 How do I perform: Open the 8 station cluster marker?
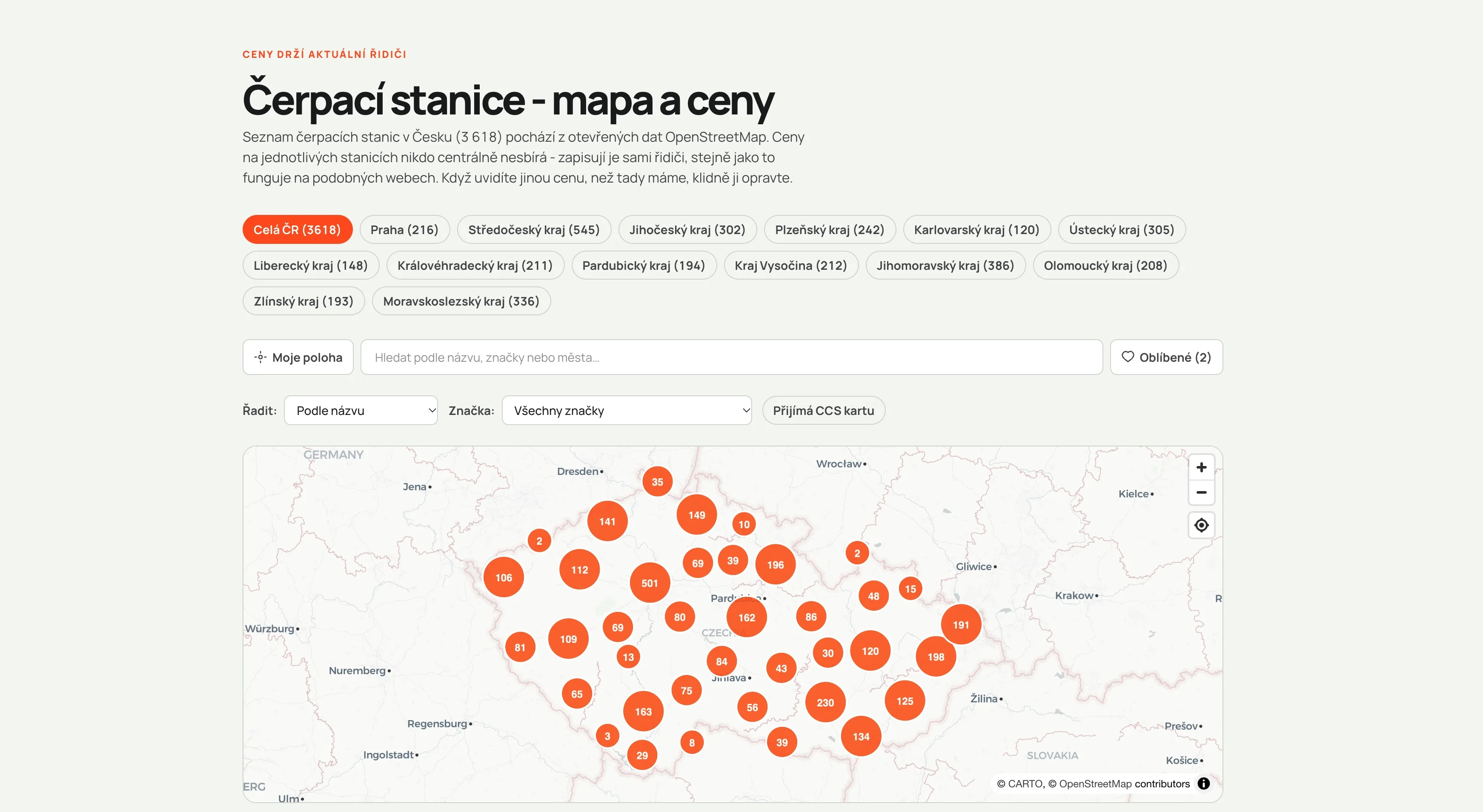(691, 743)
